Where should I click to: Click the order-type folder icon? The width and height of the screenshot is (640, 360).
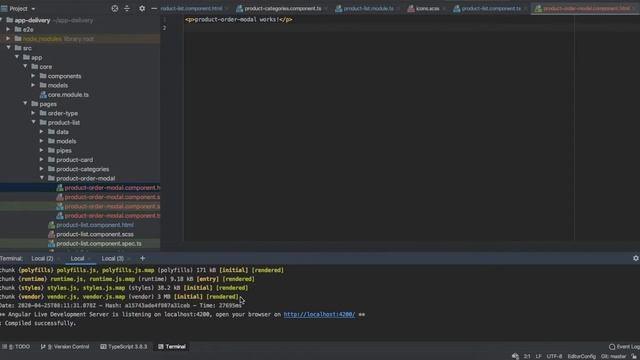(x=43, y=113)
